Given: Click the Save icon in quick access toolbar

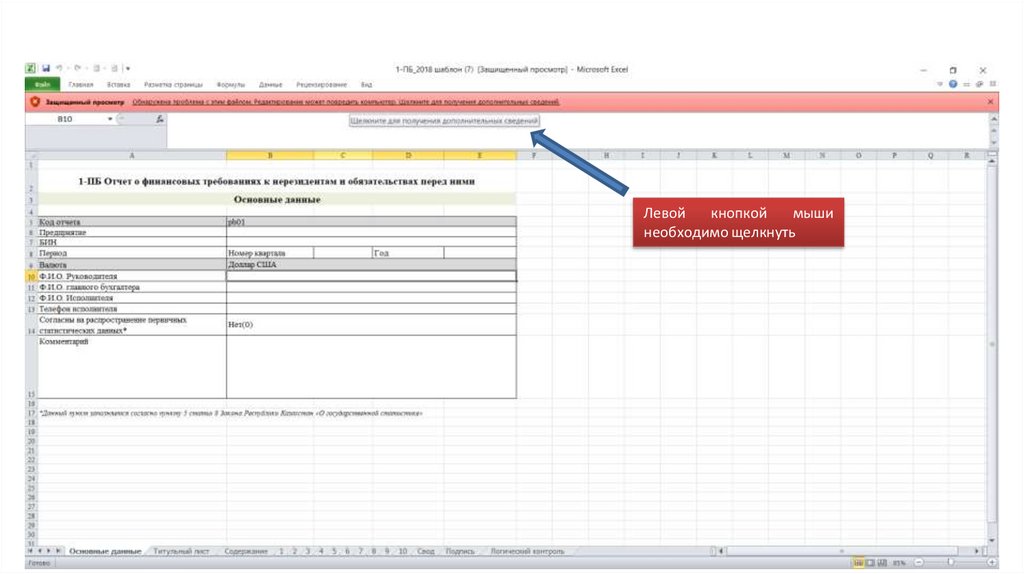Looking at the screenshot, I should point(46,69).
